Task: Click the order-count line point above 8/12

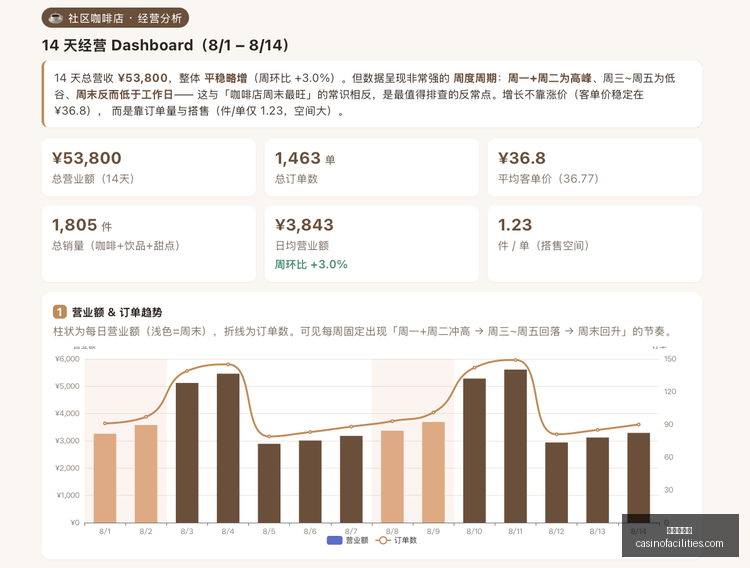Action: (556, 434)
